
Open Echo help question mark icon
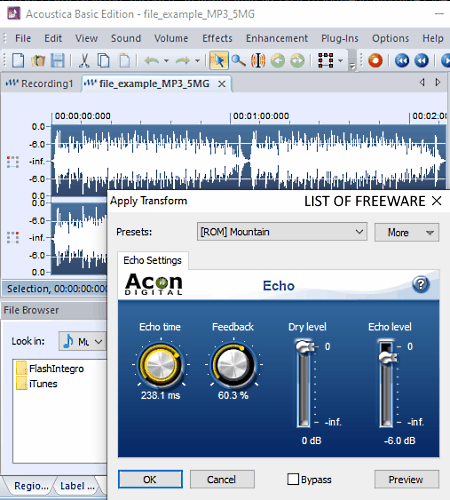(421, 284)
